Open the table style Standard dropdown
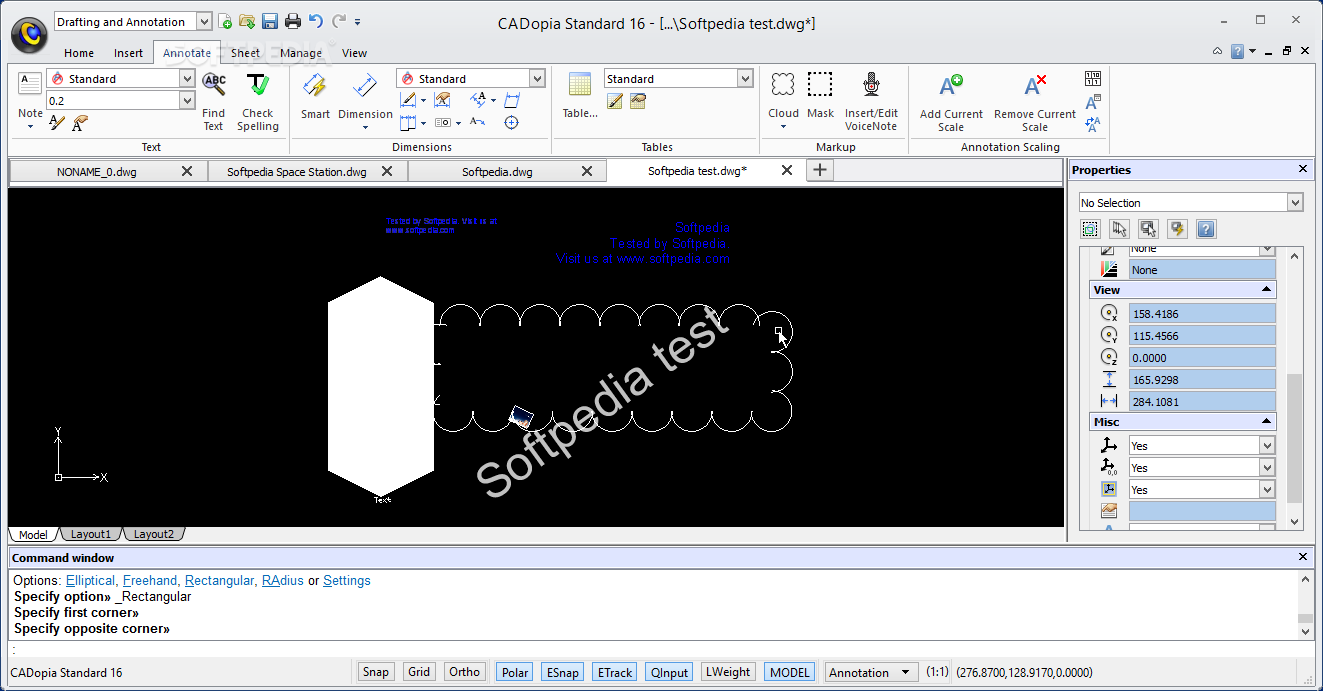 745,78
